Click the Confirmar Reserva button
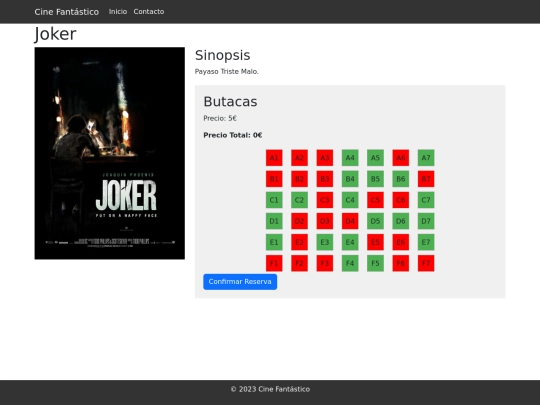Viewport: 540px width, 405px height. coord(240,282)
